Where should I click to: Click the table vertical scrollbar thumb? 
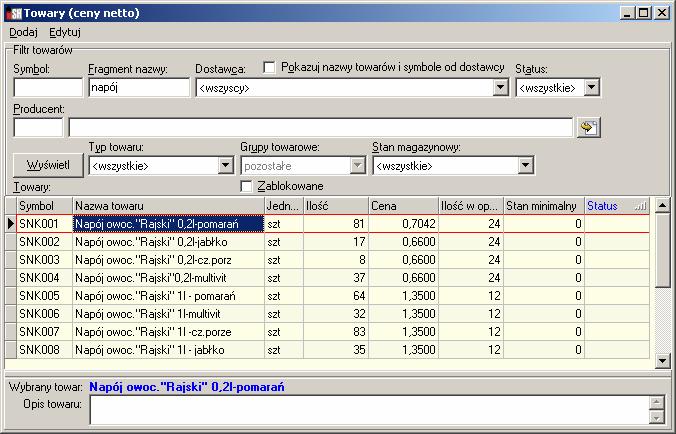click(662, 250)
